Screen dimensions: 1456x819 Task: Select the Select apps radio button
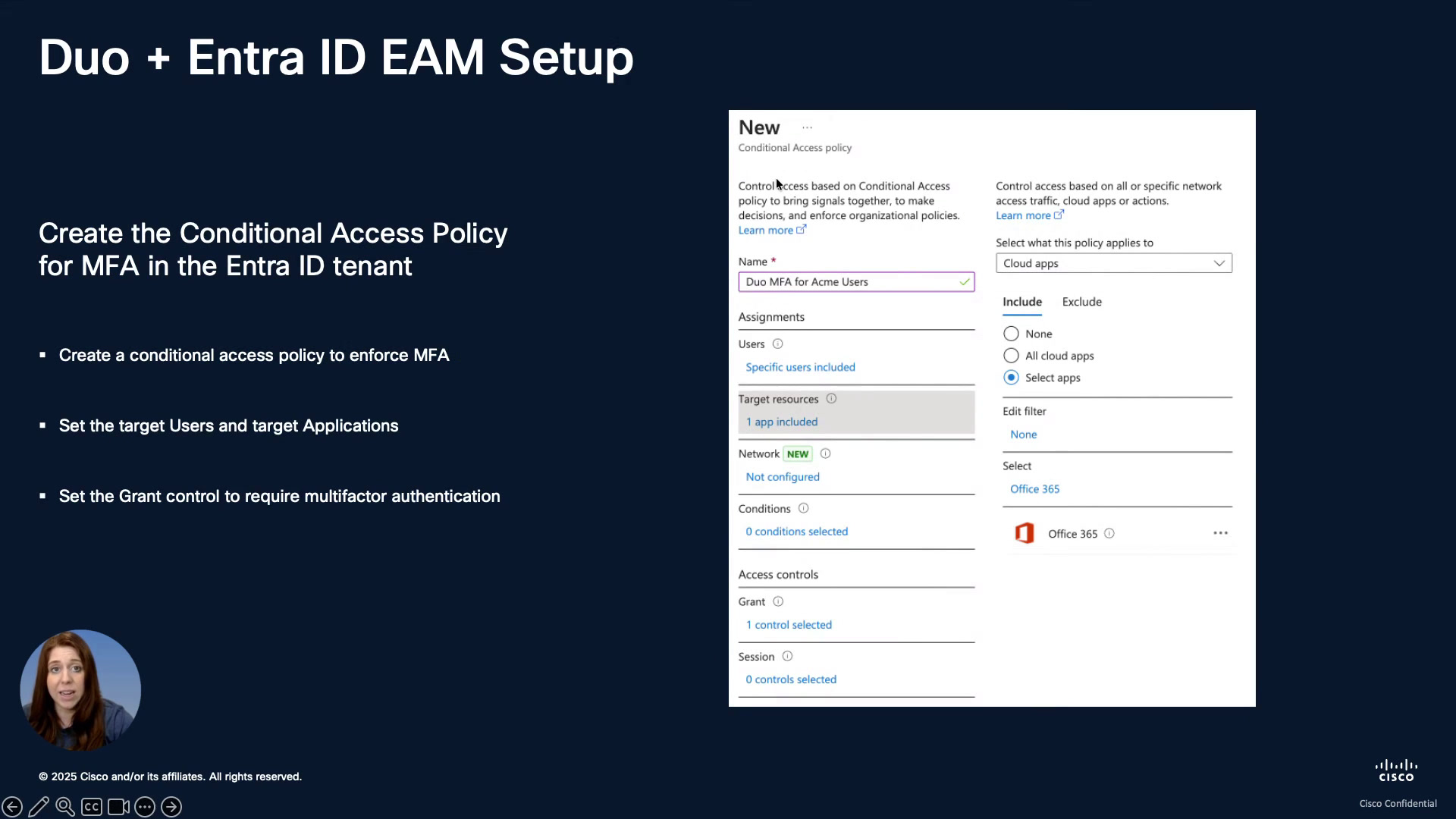coord(1011,378)
